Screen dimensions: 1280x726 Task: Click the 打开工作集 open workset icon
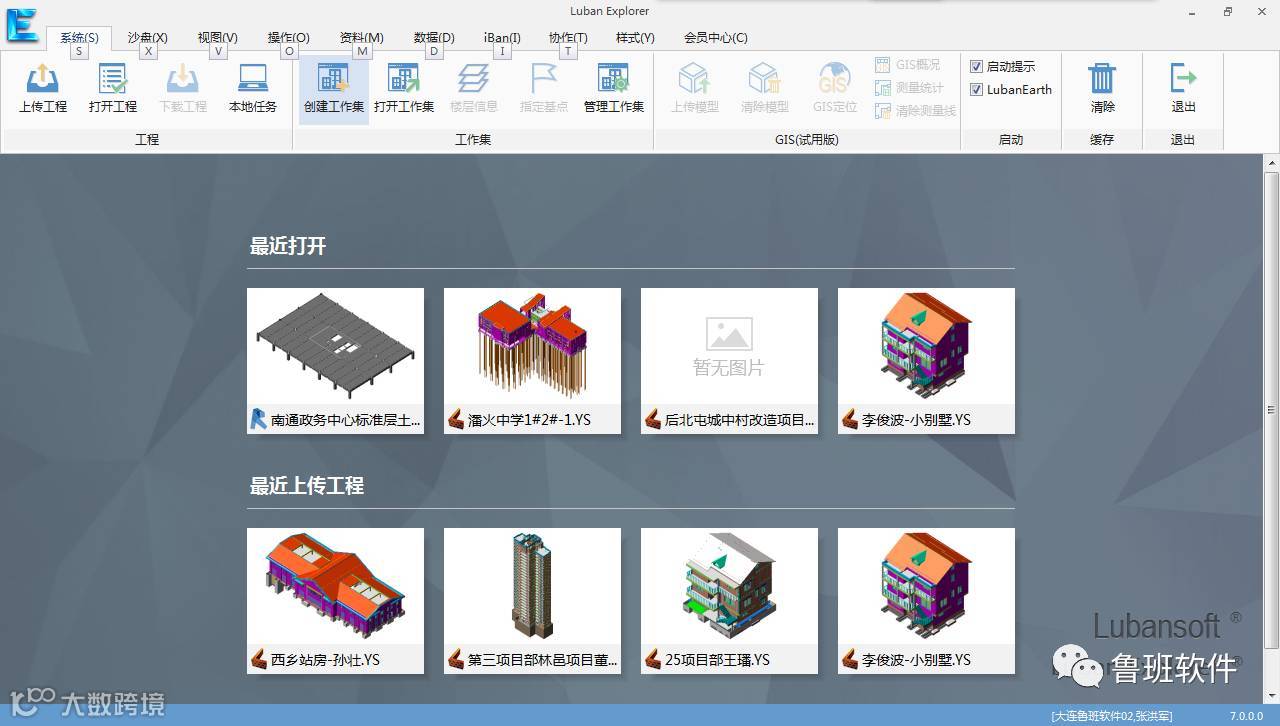point(404,88)
